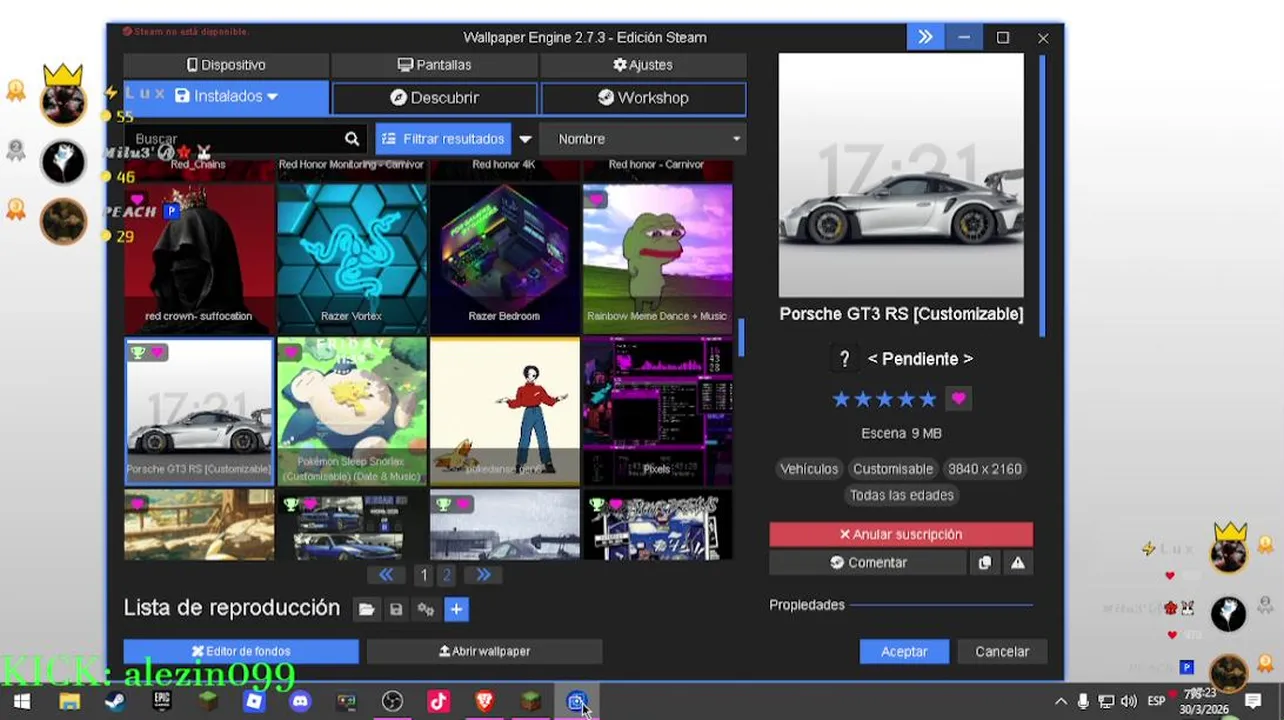Open Windows Start menu
Viewport: 1284px width, 720px height.
(22, 702)
